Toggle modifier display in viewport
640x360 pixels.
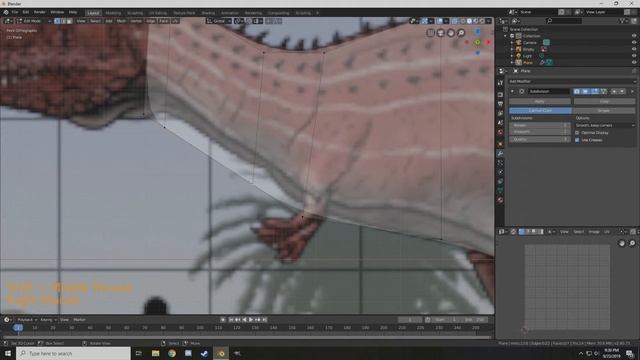(x=586, y=91)
